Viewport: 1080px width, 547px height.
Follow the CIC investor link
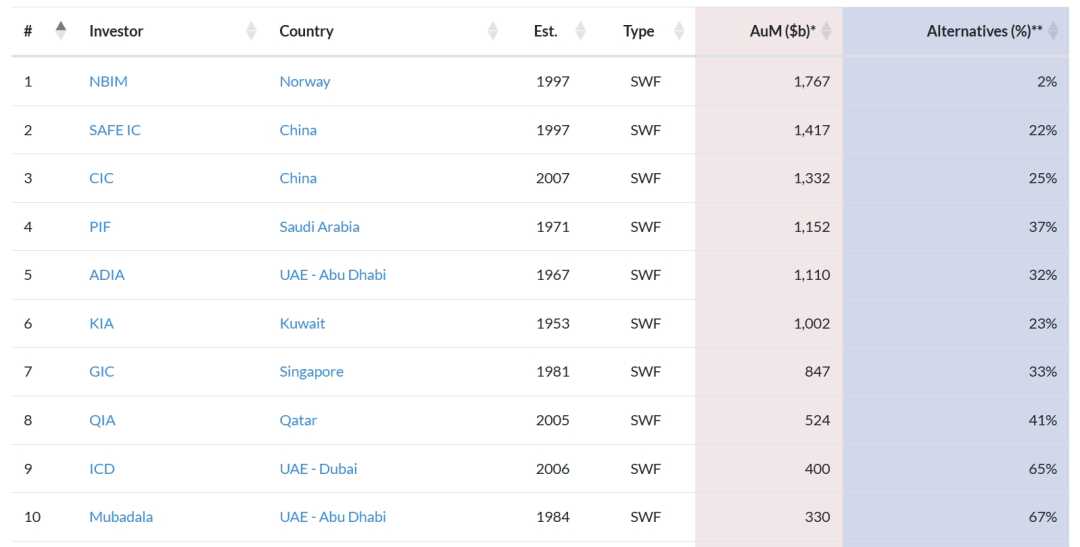[101, 178]
